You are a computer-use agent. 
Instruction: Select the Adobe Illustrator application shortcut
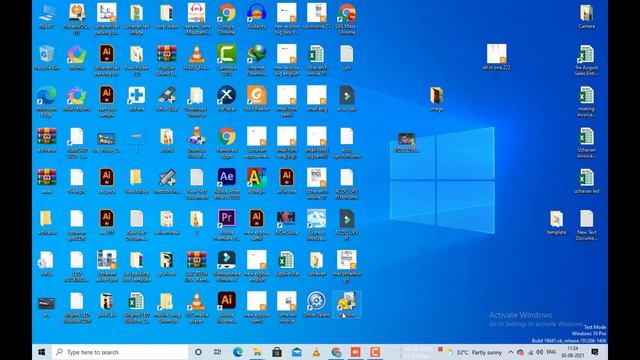[227, 307]
